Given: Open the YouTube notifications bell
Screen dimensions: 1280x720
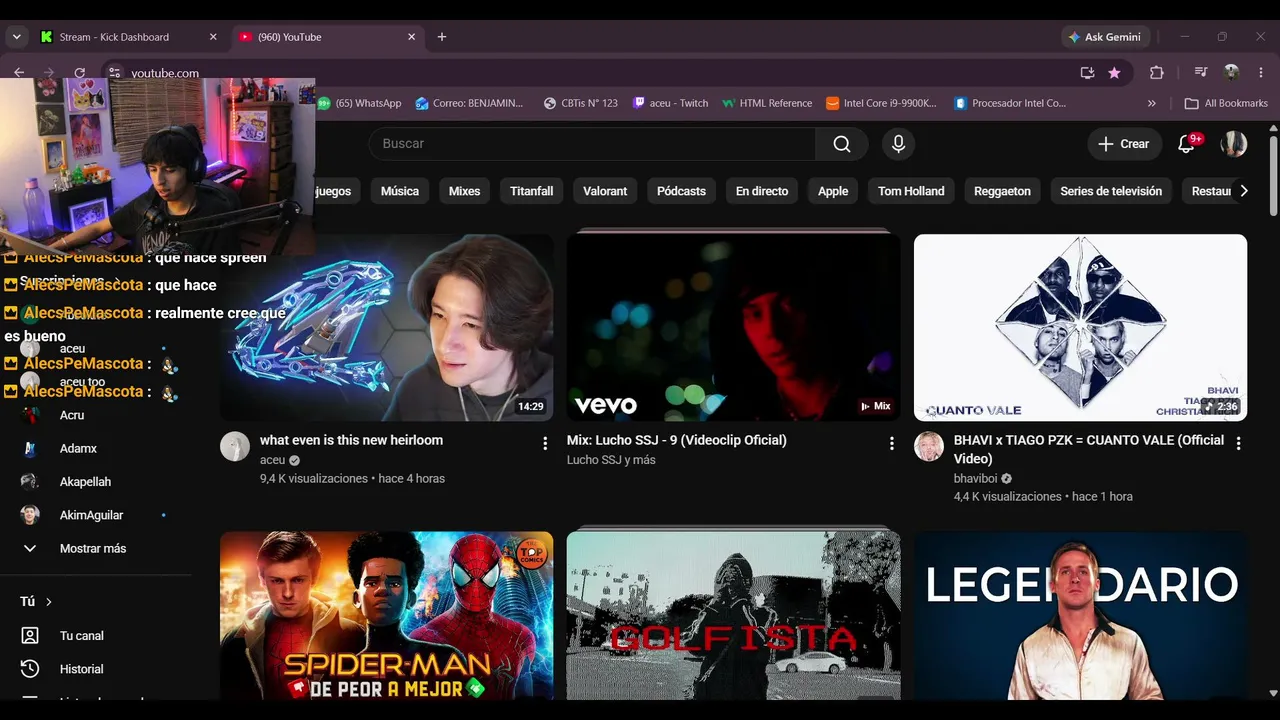Looking at the screenshot, I should pos(1187,144).
